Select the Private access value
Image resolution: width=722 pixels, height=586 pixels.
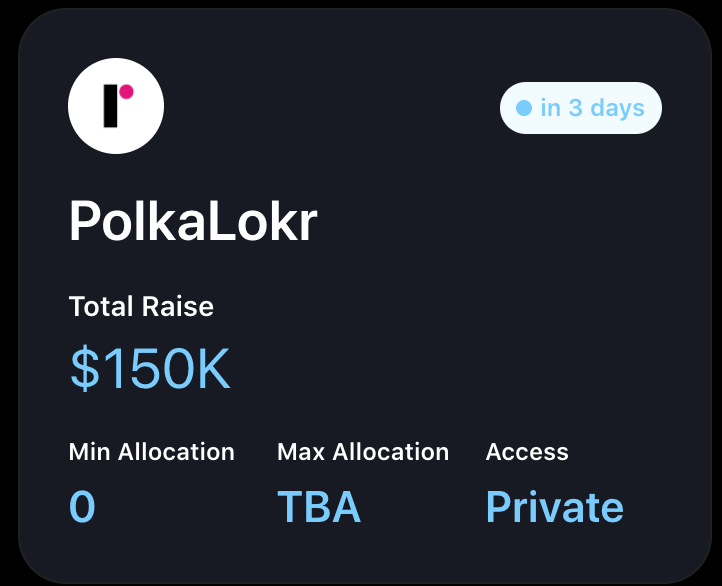[555, 506]
